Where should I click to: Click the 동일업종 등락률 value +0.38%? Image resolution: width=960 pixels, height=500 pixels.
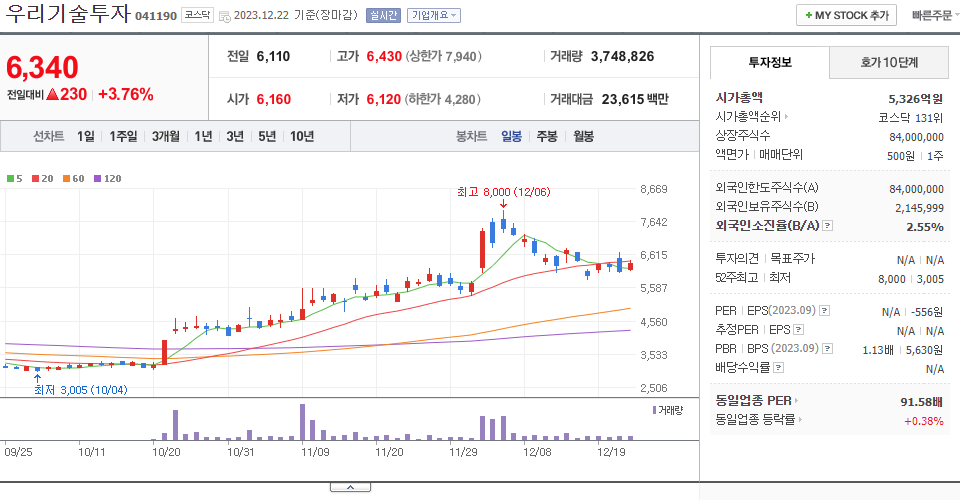click(923, 421)
